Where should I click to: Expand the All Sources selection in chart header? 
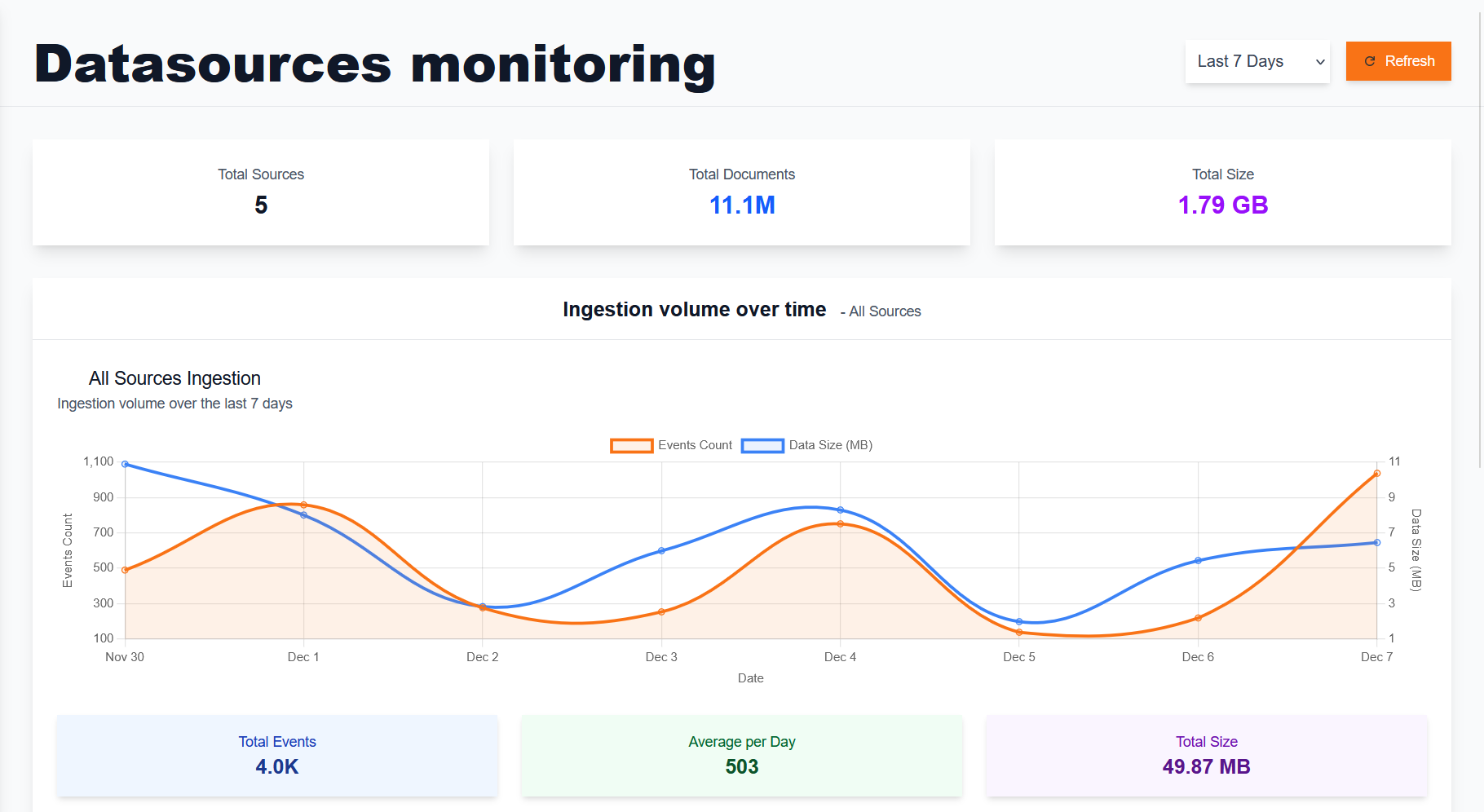[881, 311]
